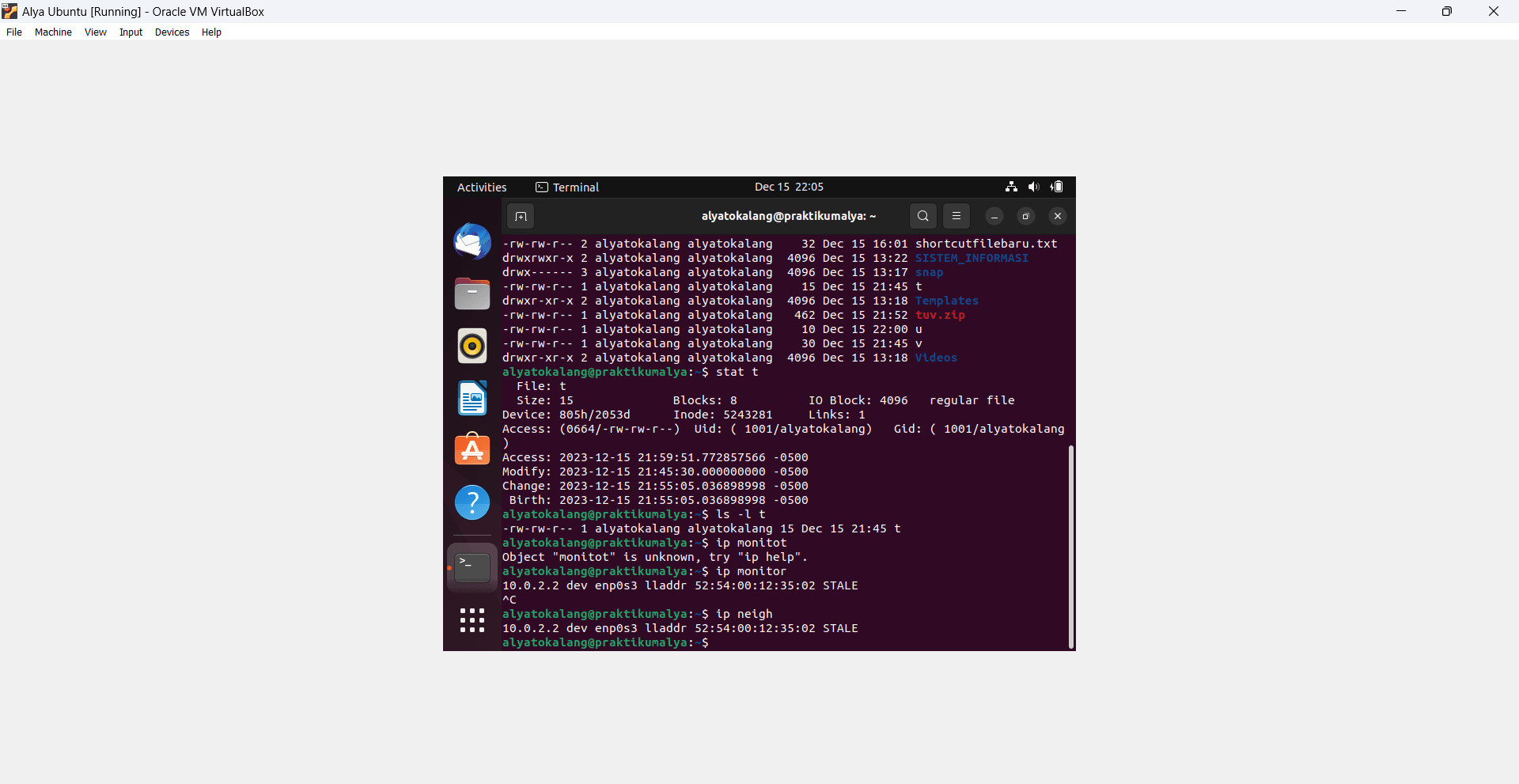Click the 'ip neigh' command text
The width and height of the screenshot is (1519, 784).
[x=744, y=614]
